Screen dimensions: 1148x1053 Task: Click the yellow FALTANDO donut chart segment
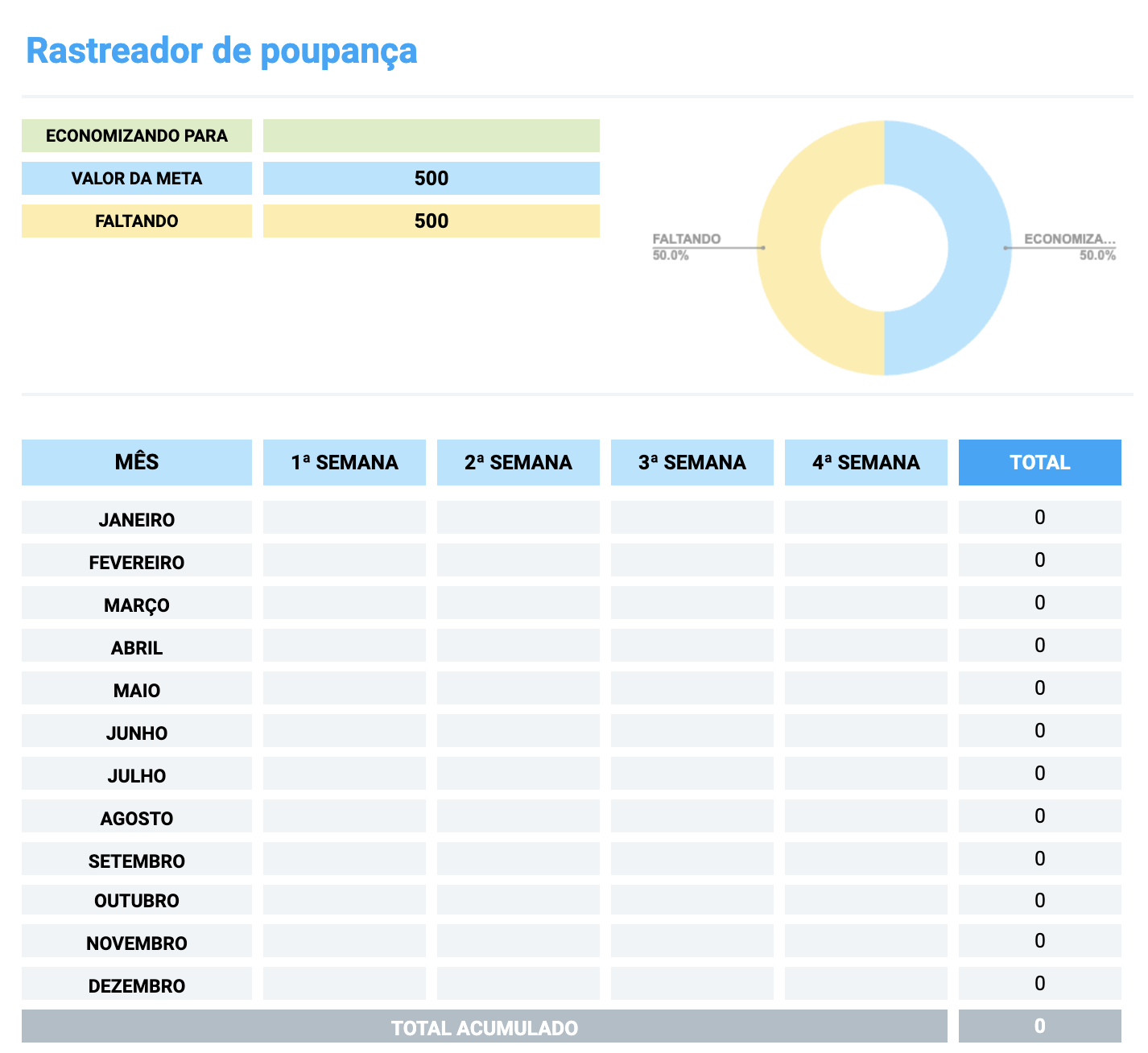pos(789,248)
